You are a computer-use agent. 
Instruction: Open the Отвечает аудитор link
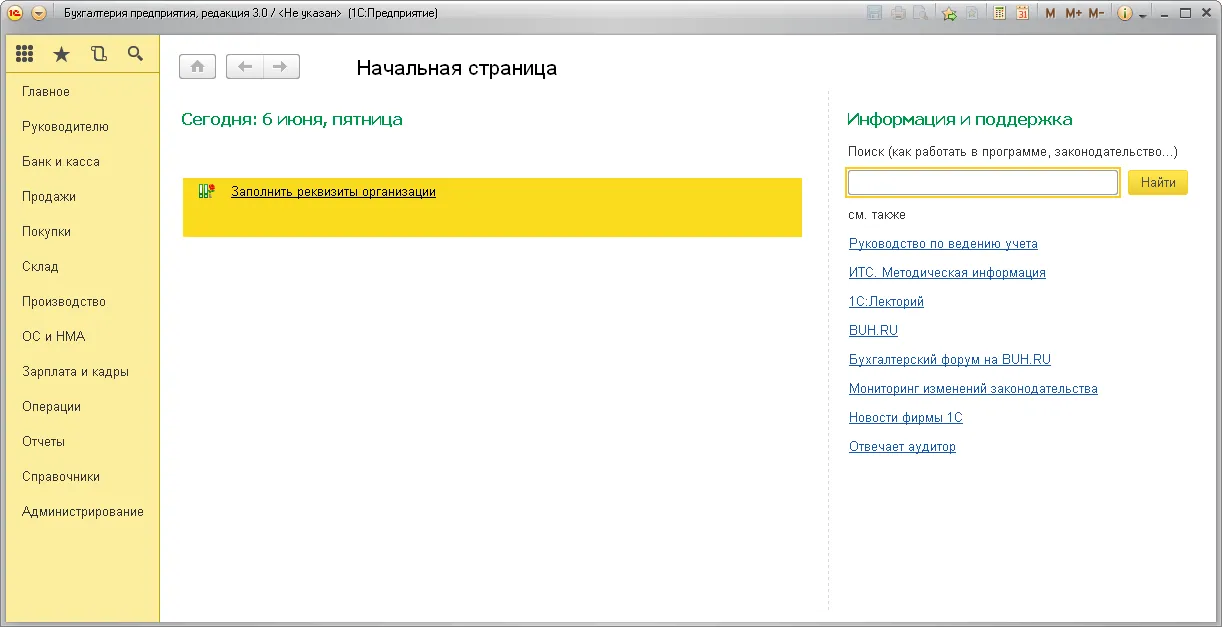tap(901, 446)
